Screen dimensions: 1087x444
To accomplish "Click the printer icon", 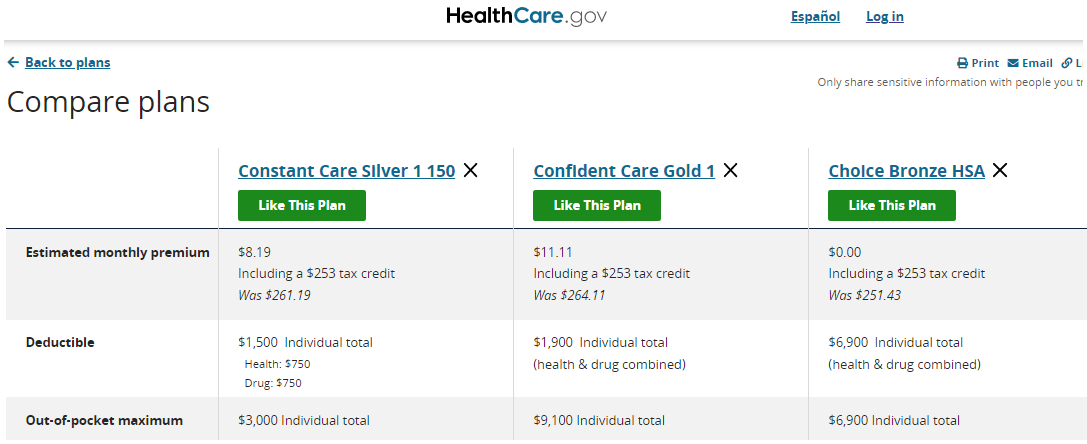I will pyautogui.click(x=962, y=63).
